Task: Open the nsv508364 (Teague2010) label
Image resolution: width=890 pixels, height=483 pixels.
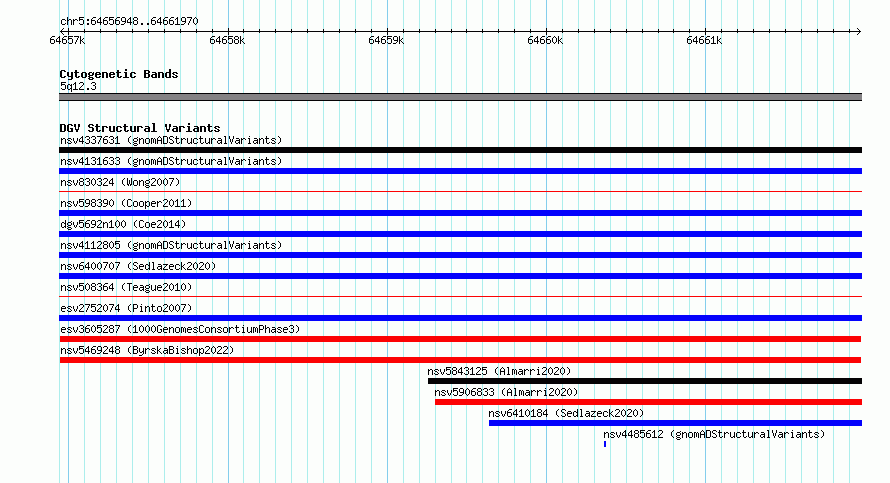Action: coord(126,287)
